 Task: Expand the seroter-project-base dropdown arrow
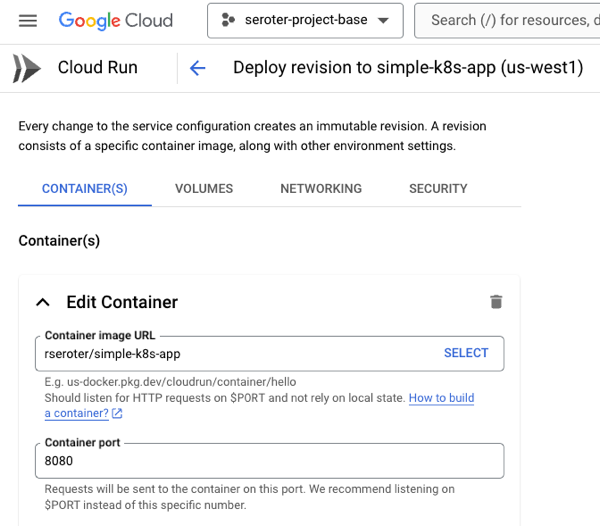pyautogui.click(x=383, y=21)
